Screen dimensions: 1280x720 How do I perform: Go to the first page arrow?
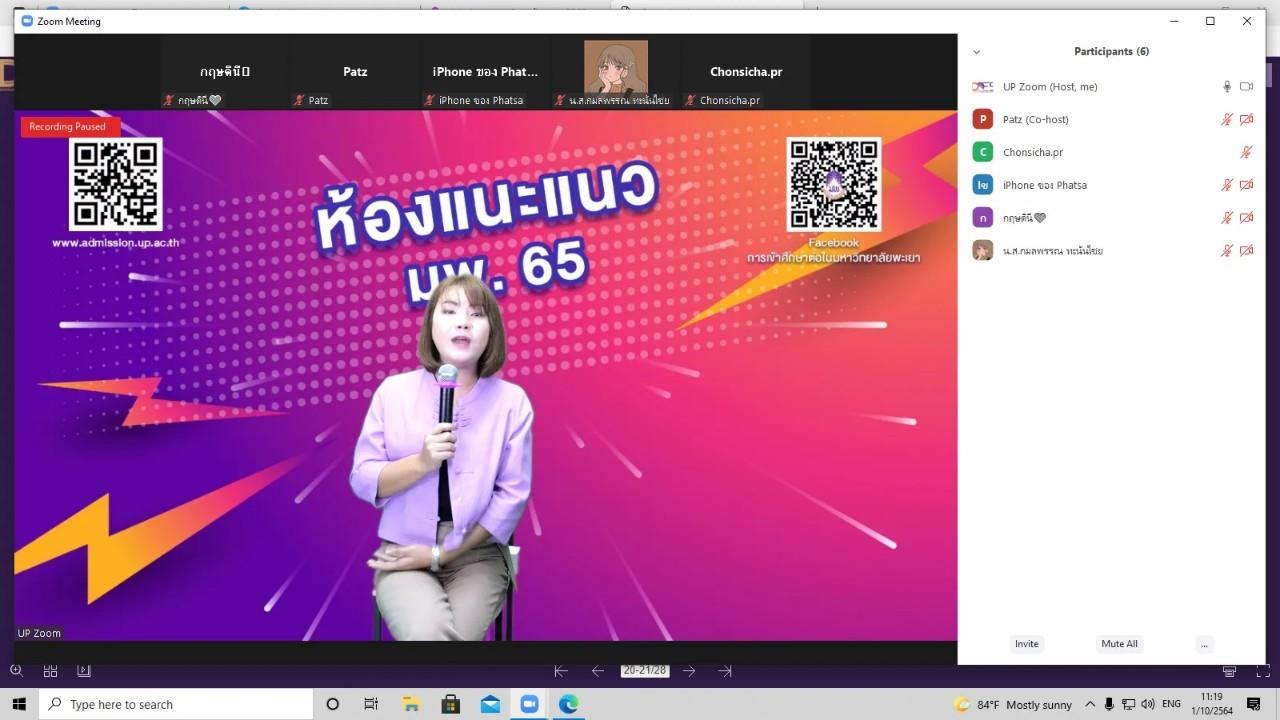561,671
